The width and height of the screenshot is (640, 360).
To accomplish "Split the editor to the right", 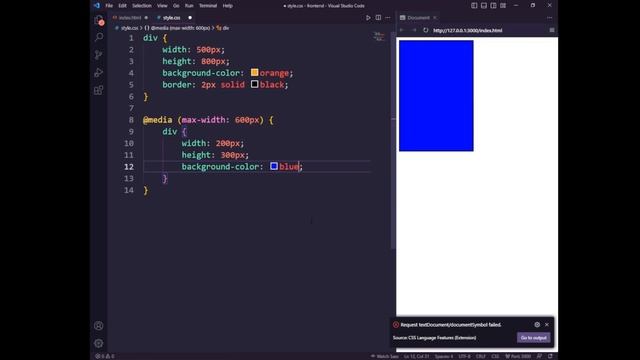I will (x=378, y=18).
